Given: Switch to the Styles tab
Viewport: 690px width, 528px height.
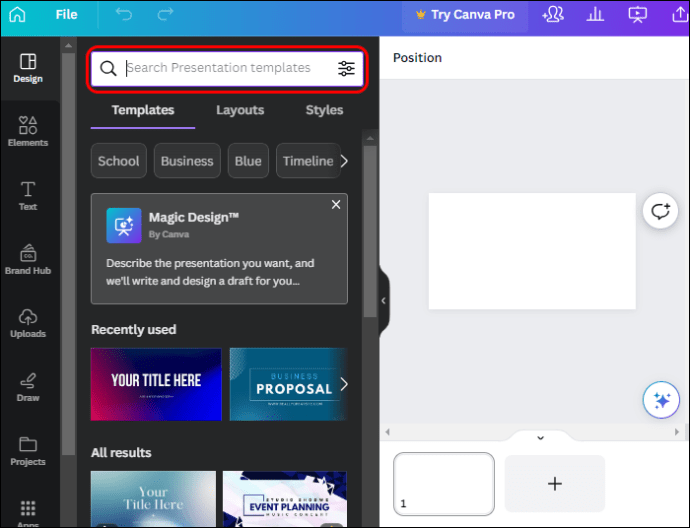Looking at the screenshot, I should (324, 110).
